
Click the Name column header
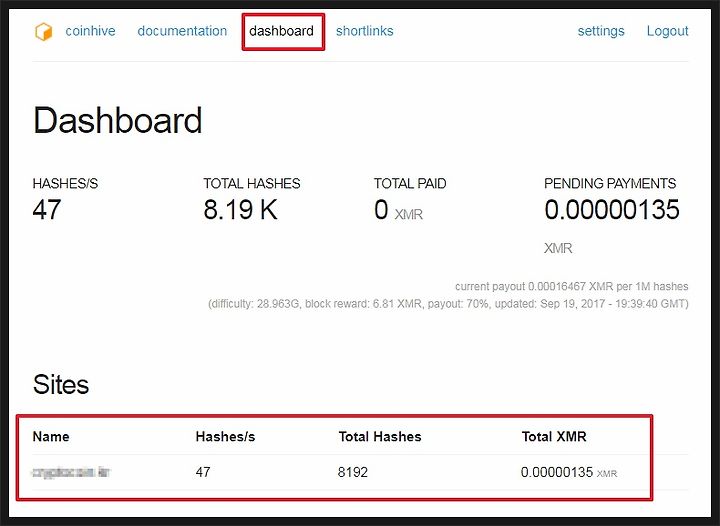coord(51,436)
